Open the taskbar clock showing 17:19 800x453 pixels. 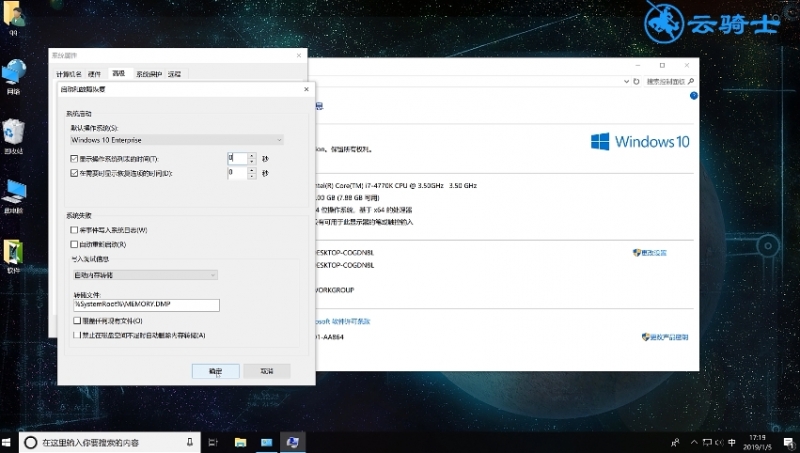coord(758,442)
